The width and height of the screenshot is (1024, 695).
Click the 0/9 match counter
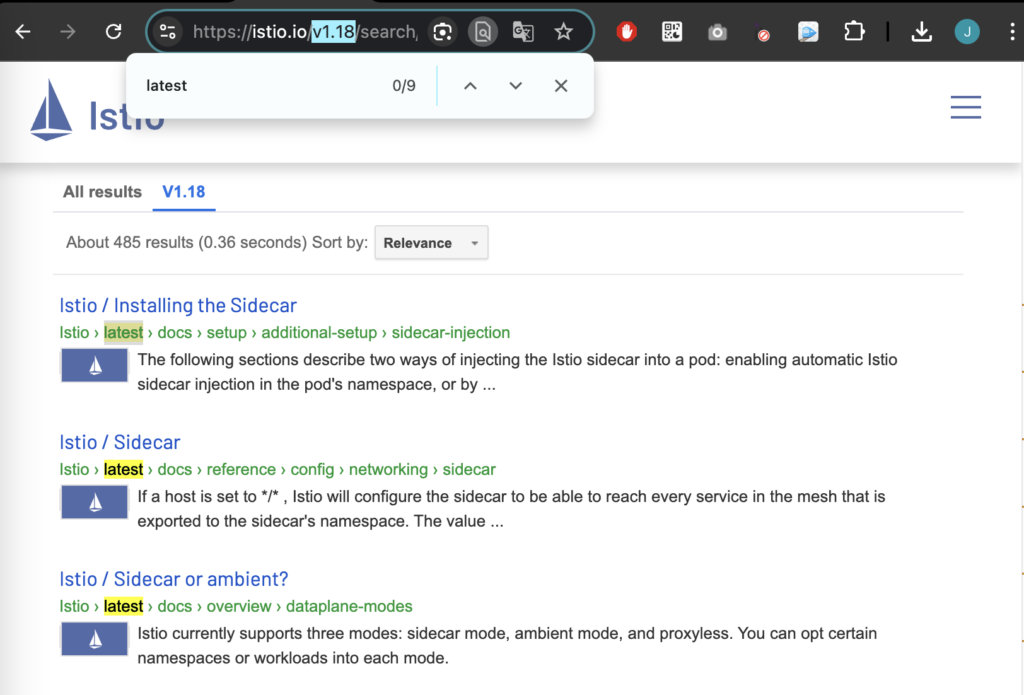[404, 86]
